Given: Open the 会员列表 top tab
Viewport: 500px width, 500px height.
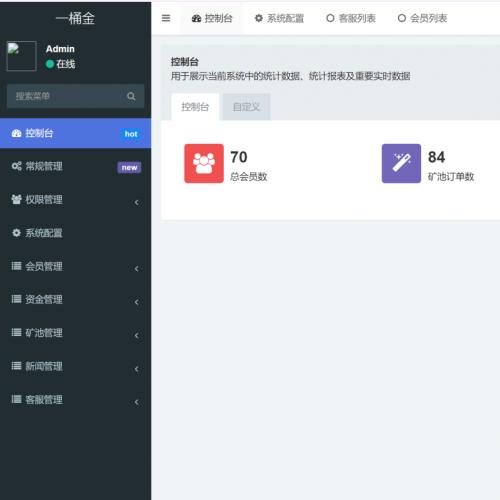Looking at the screenshot, I should click(x=422, y=18).
